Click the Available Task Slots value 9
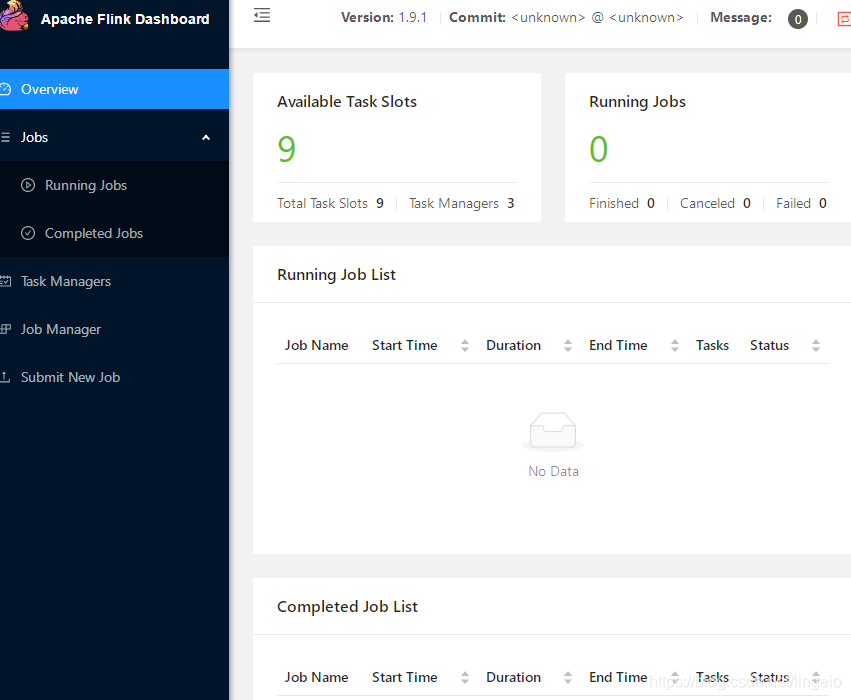Image resolution: width=851 pixels, height=700 pixels. (x=287, y=149)
